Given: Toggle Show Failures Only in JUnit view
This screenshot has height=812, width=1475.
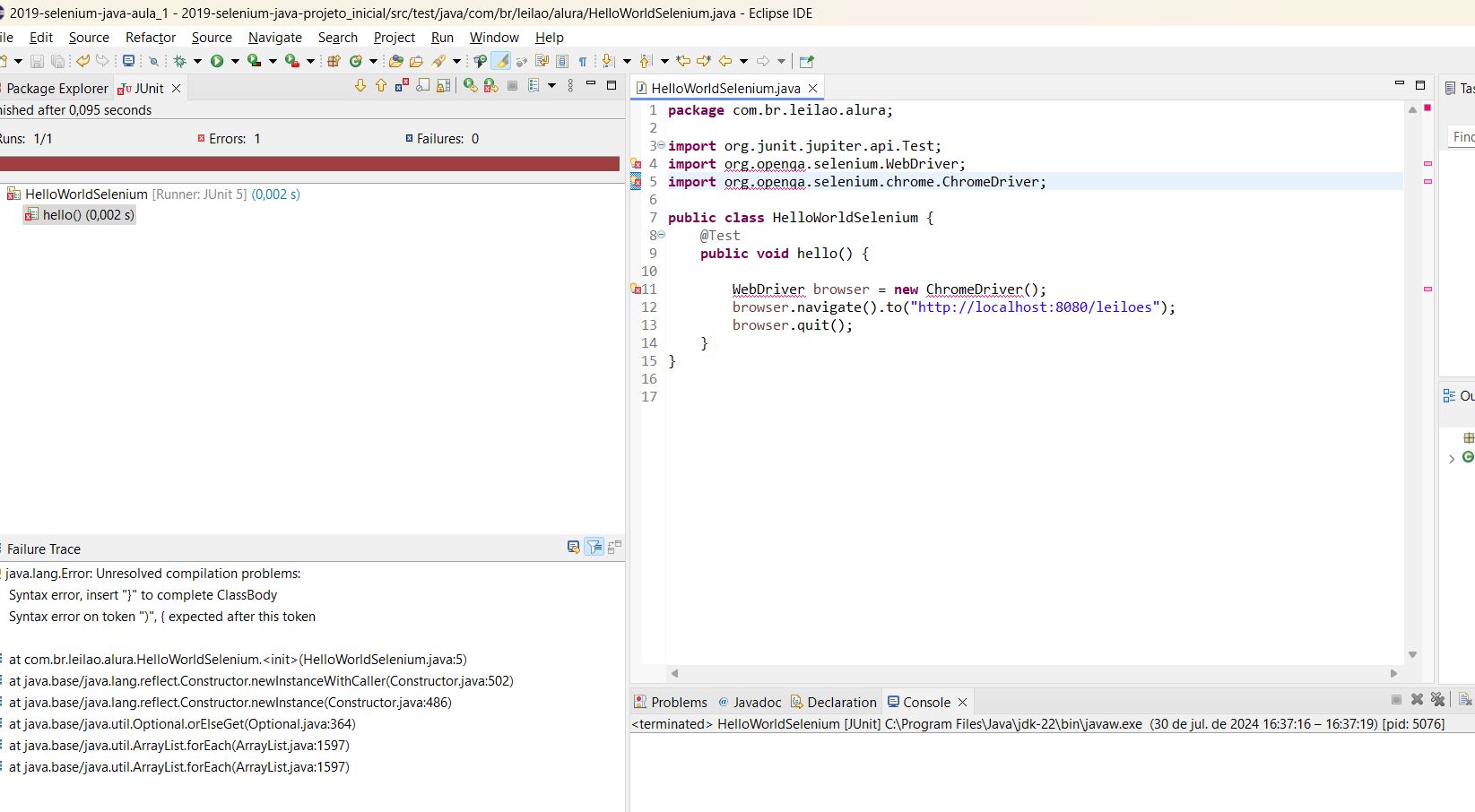Looking at the screenshot, I should pyautogui.click(x=402, y=85).
